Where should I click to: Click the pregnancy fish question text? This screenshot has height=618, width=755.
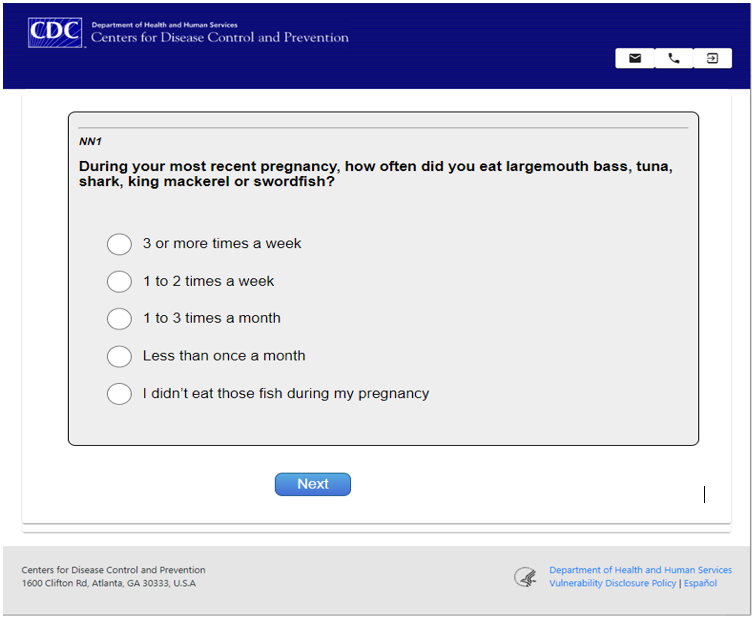[375, 174]
